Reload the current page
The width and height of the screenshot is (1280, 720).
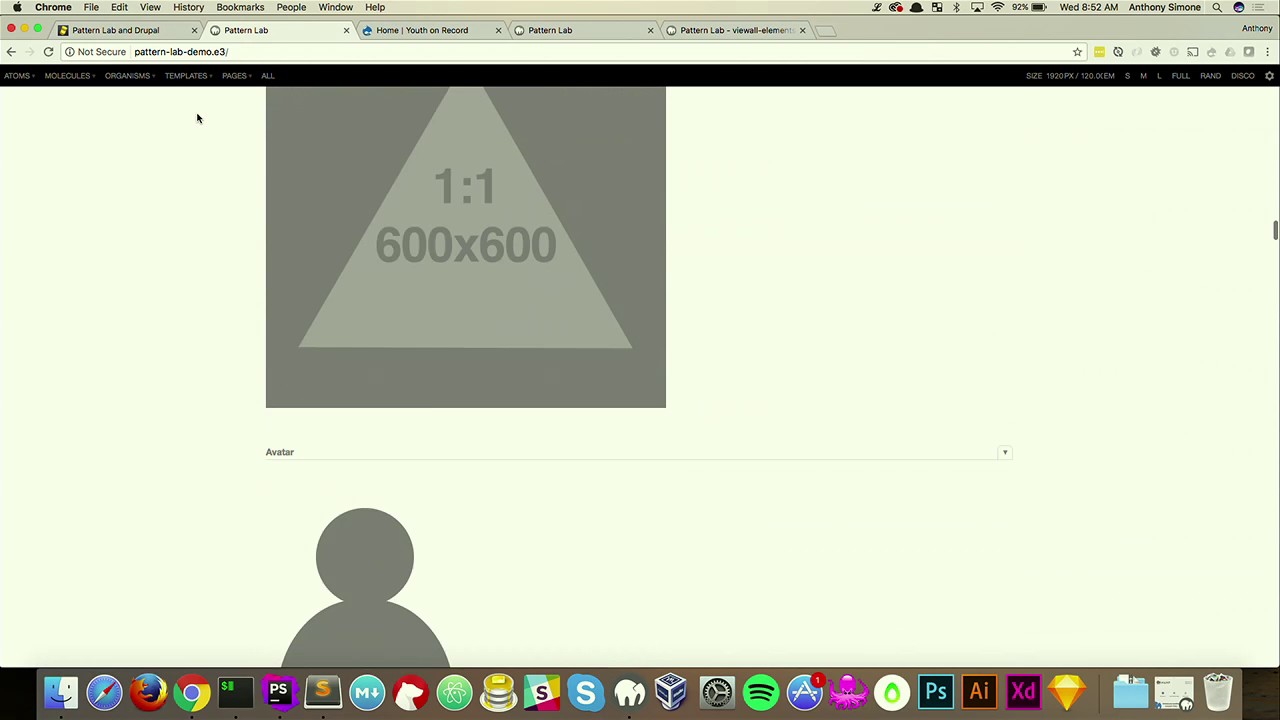48,52
